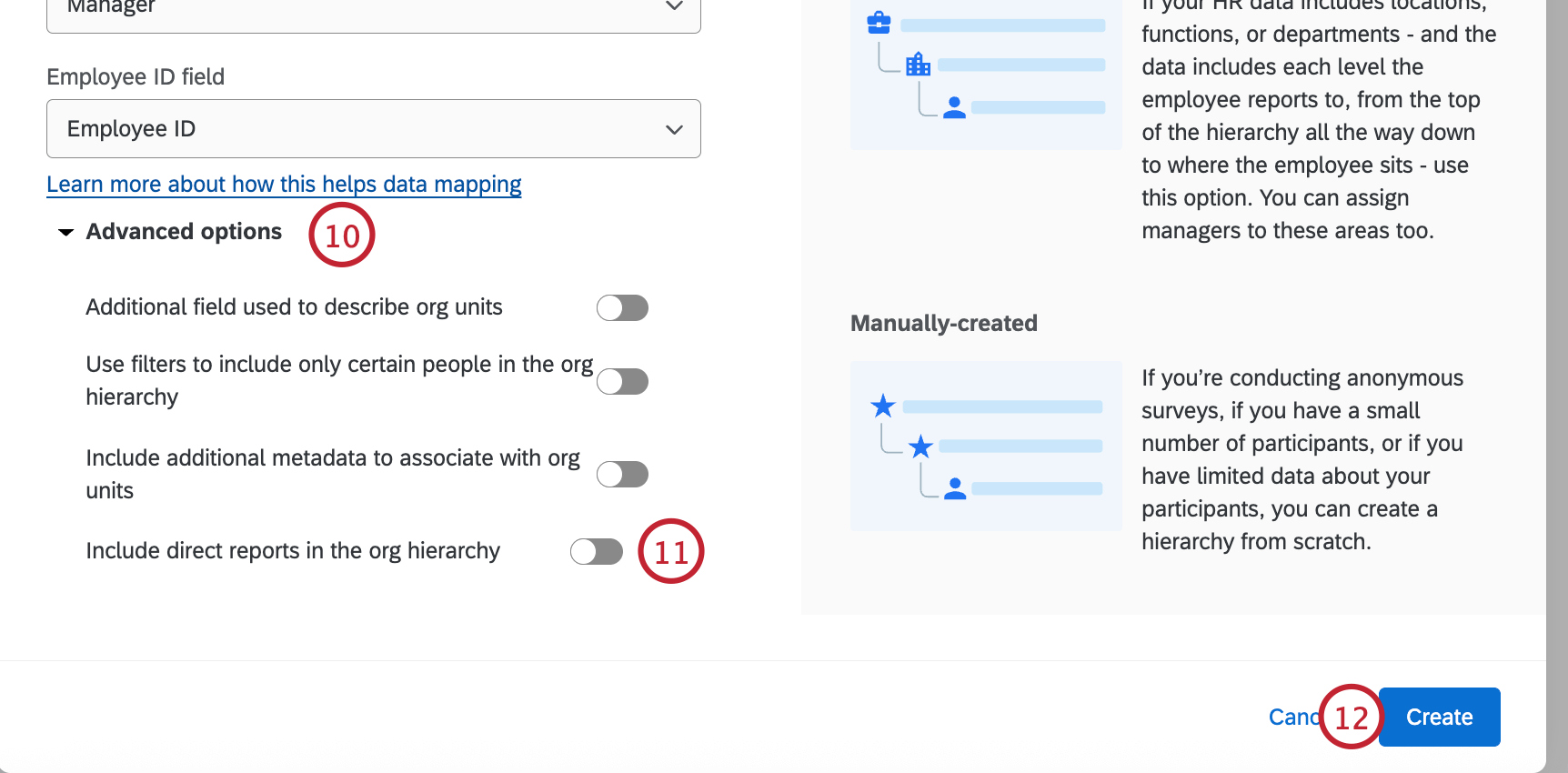Click the red circled number 11 annotation
The height and width of the screenshot is (773, 1568).
(x=671, y=551)
